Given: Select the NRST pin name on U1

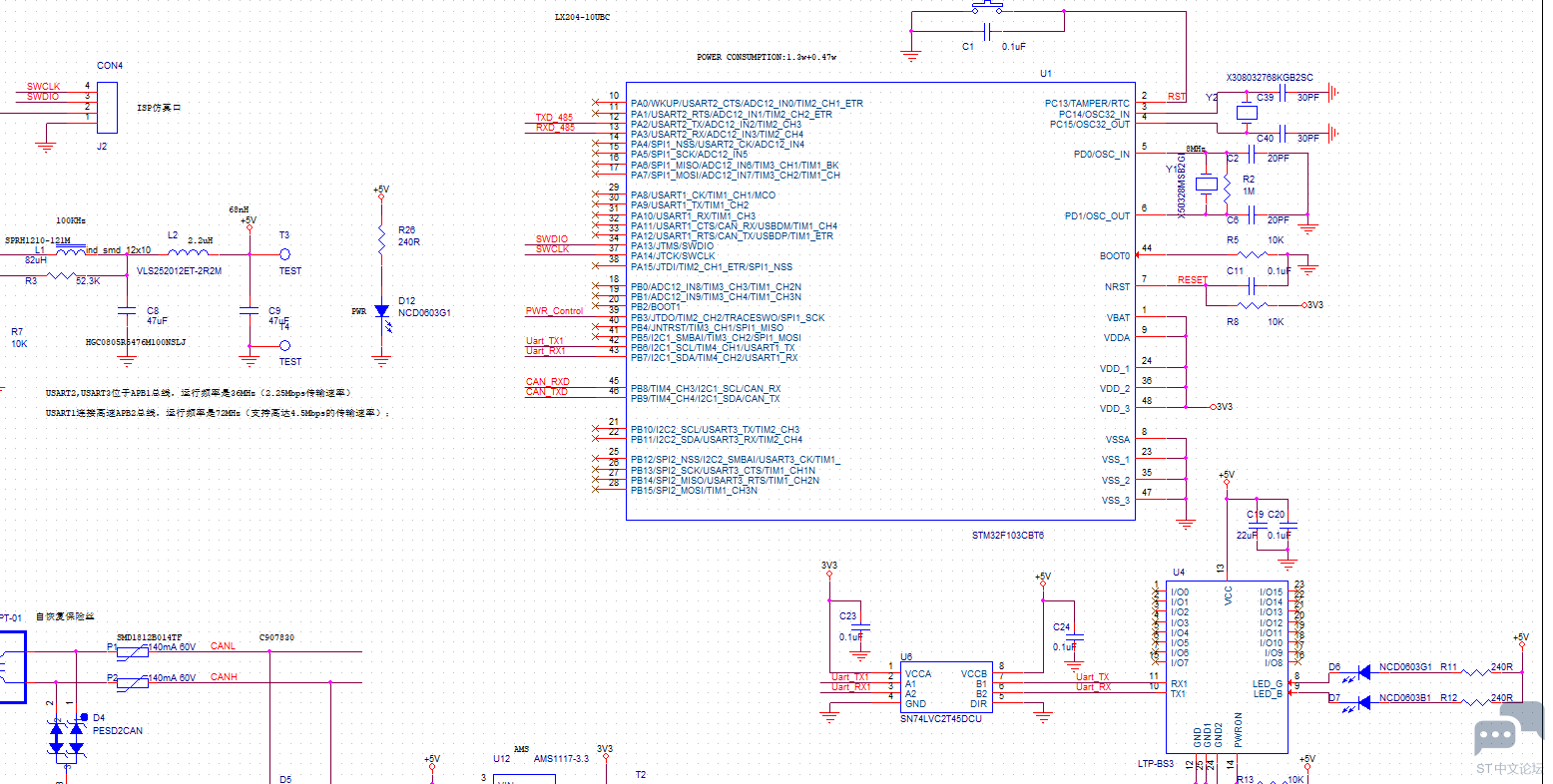Looking at the screenshot, I should click(1118, 286).
